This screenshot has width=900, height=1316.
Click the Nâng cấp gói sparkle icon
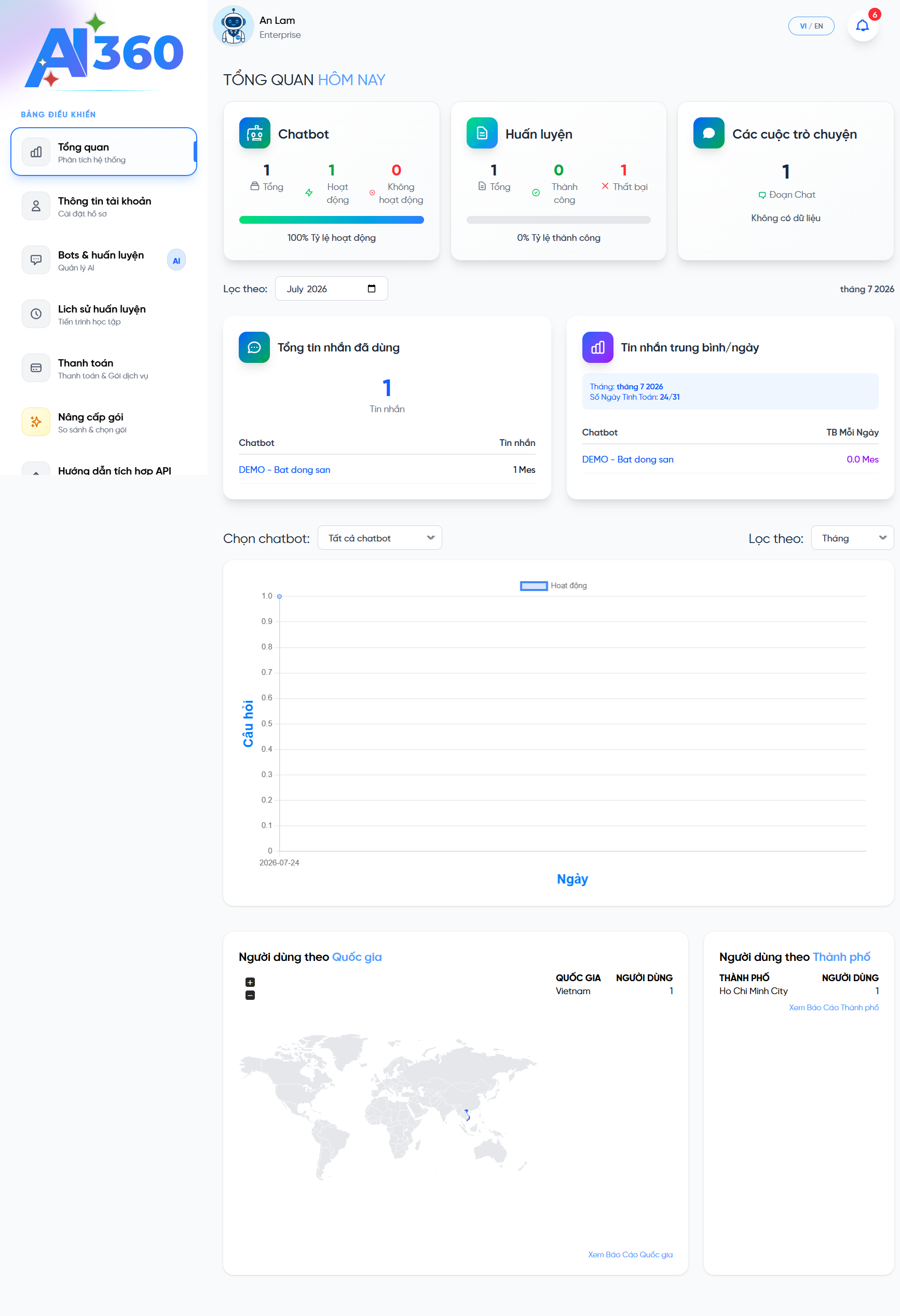click(36, 422)
